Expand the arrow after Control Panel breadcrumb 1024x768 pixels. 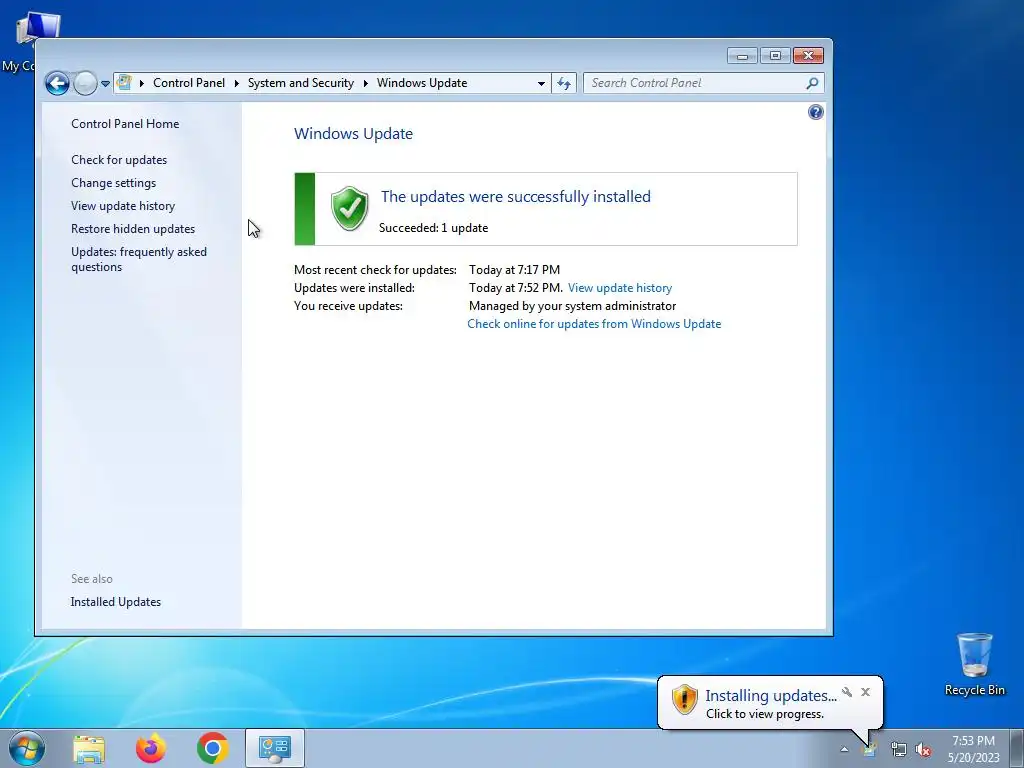(236, 84)
